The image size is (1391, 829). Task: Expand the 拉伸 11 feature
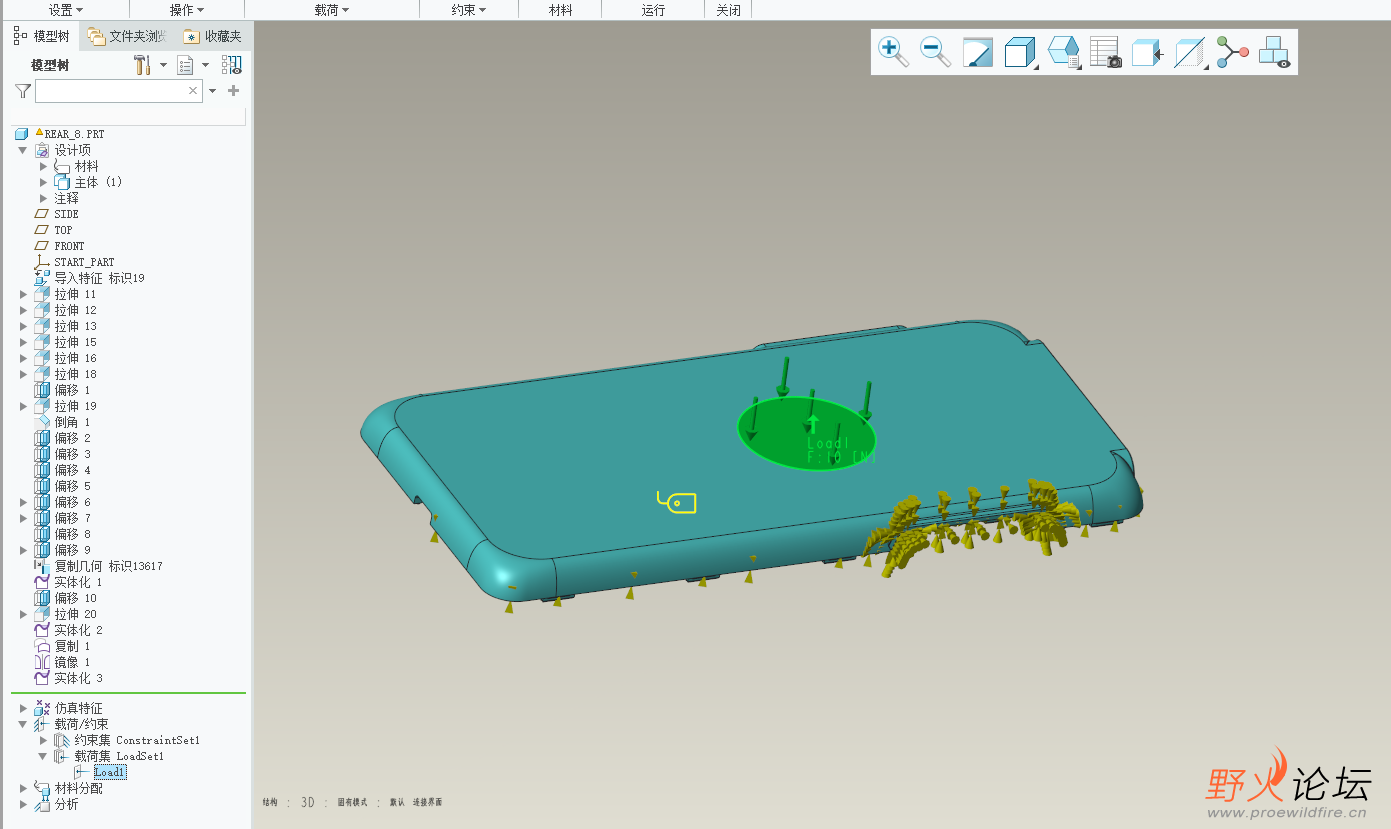tap(23, 294)
